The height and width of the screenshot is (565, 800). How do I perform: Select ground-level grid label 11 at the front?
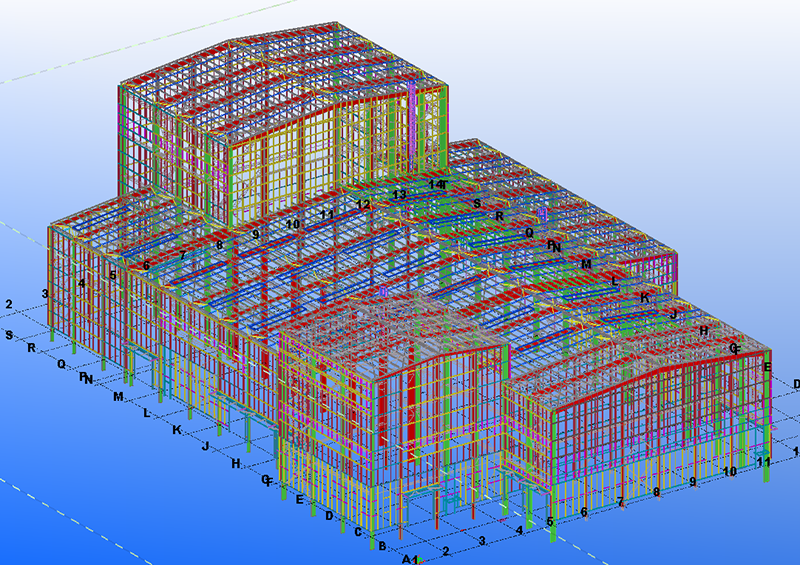tap(763, 462)
